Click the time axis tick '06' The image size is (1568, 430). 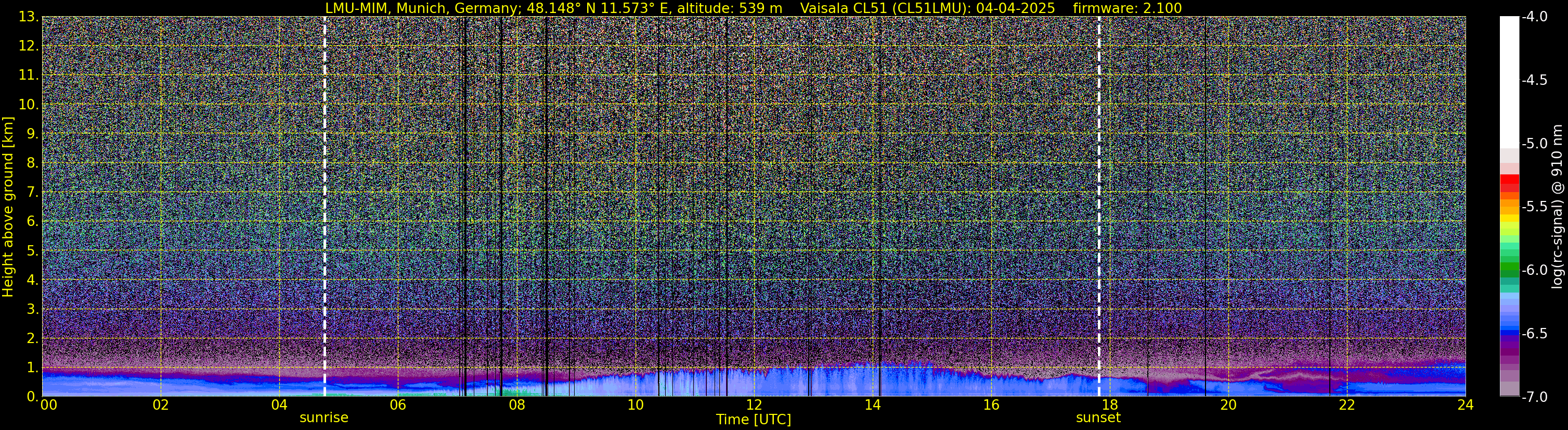(397, 405)
